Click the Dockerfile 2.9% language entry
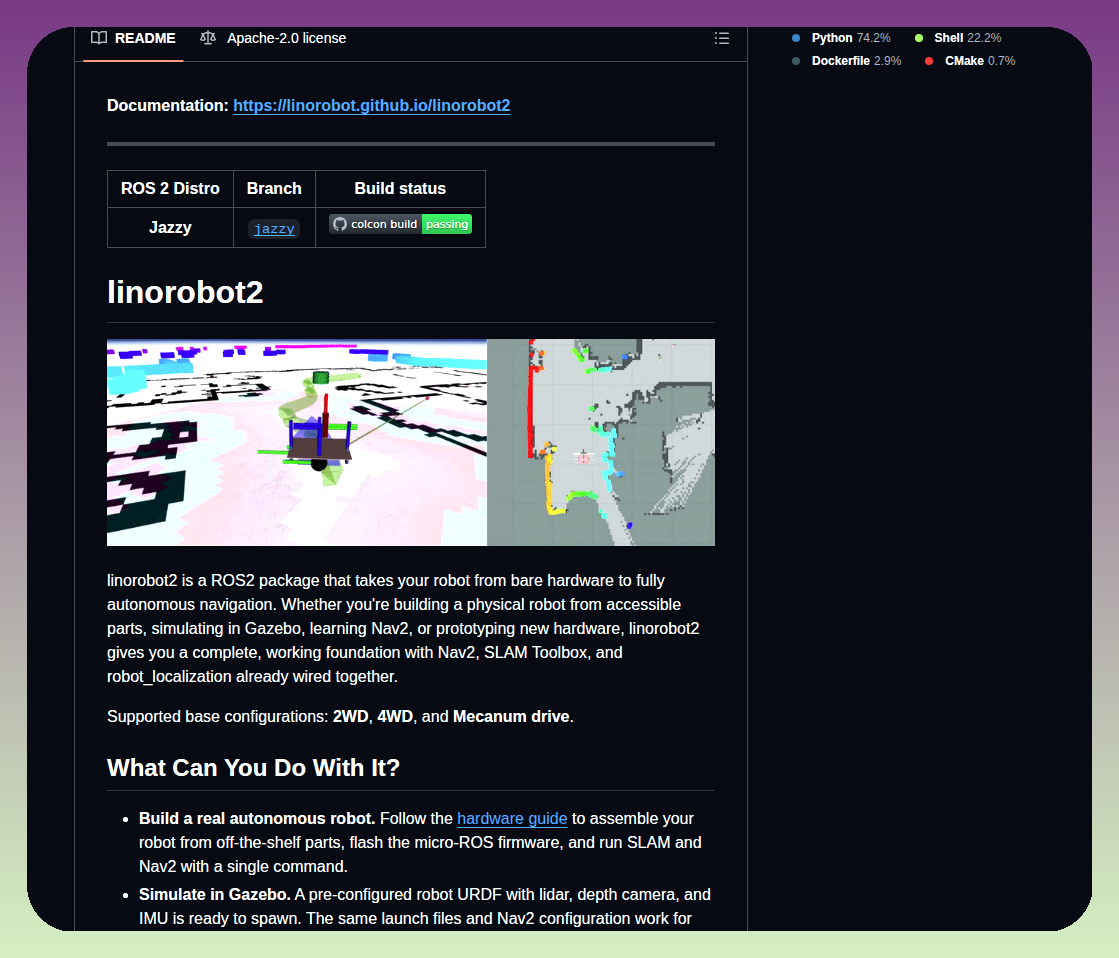Image resolution: width=1119 pixels, height=958 pixels. click(x=846, y=61)
